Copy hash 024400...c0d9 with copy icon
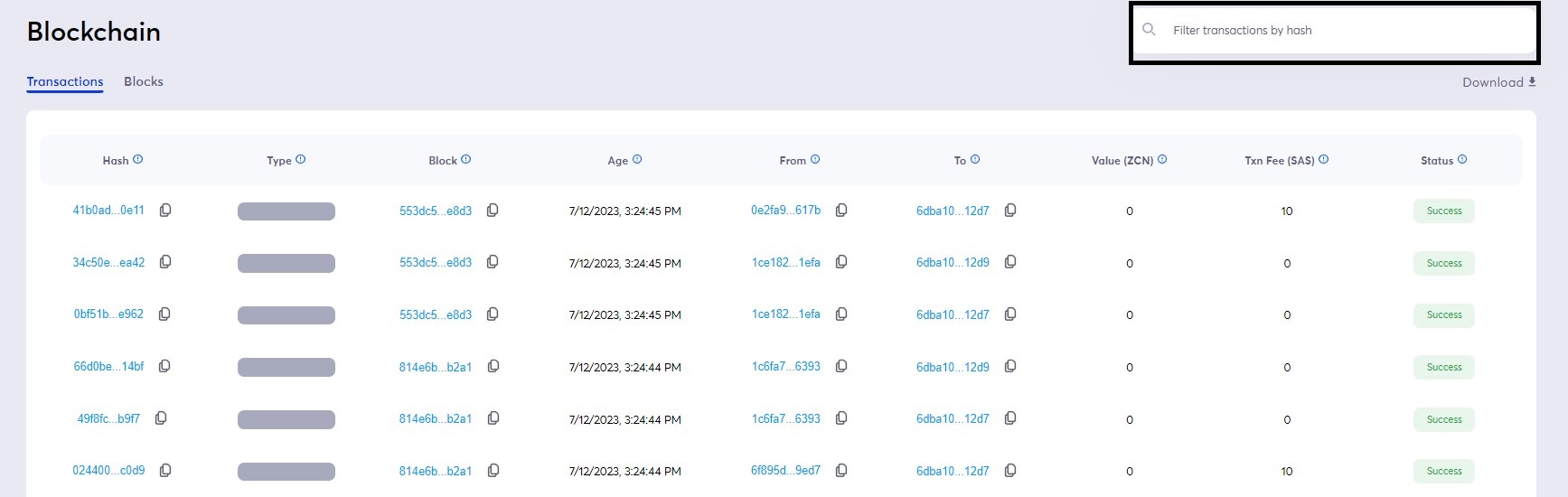The height and width of the screenshot is (497, 1568). click(165, 471)
